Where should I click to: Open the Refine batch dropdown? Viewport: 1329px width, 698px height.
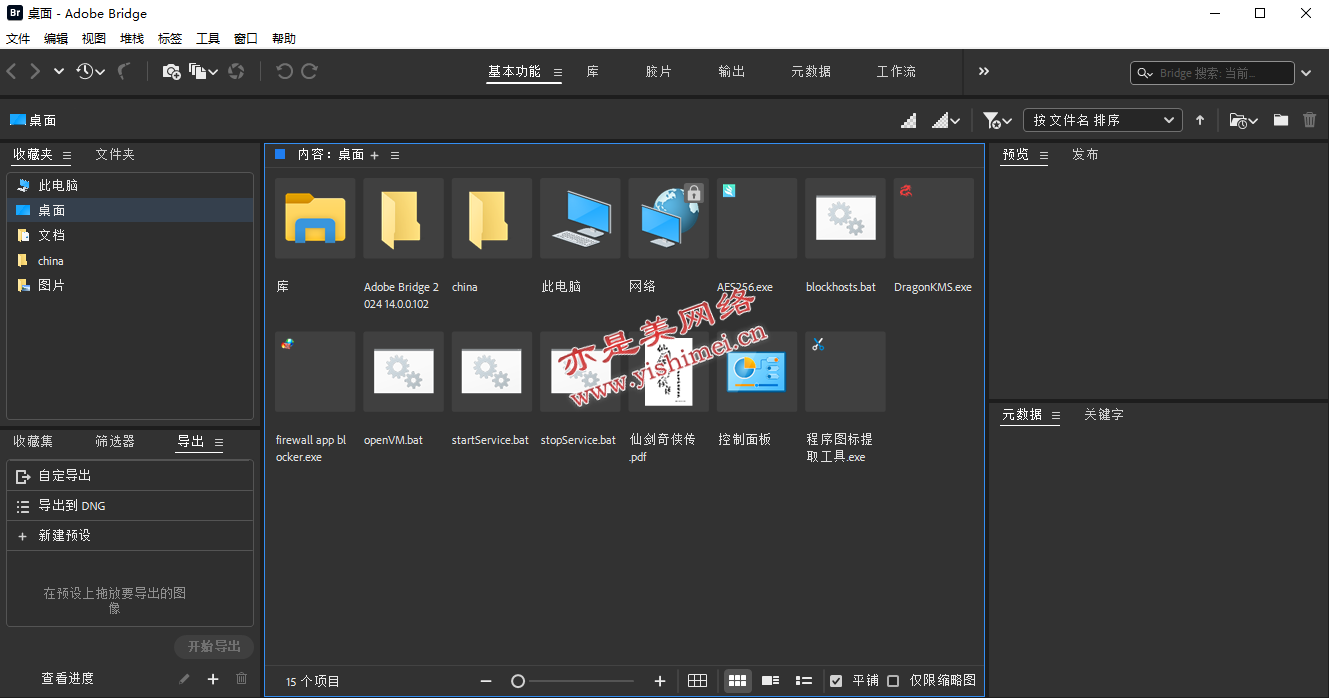point(203,71)
